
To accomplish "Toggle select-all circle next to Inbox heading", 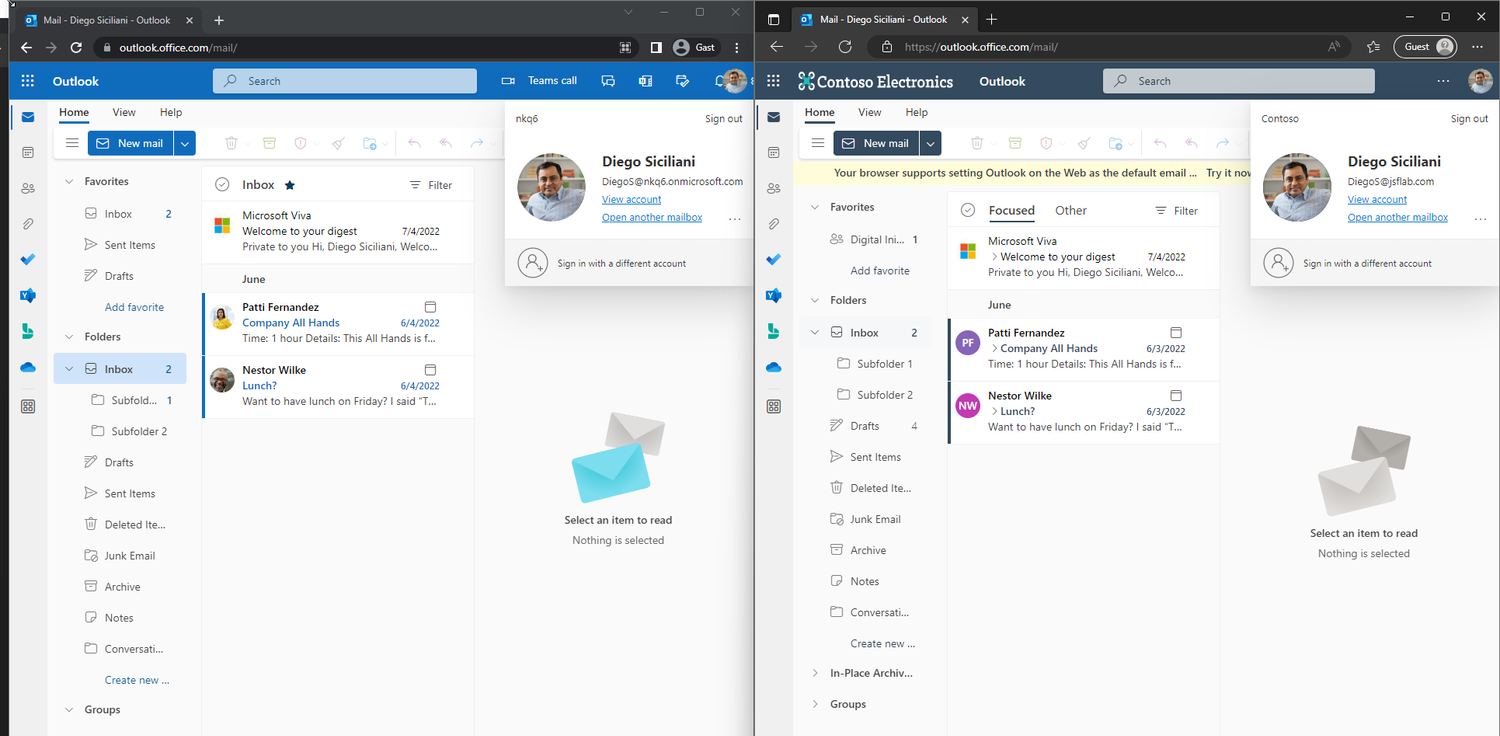I will click(222, 185).
